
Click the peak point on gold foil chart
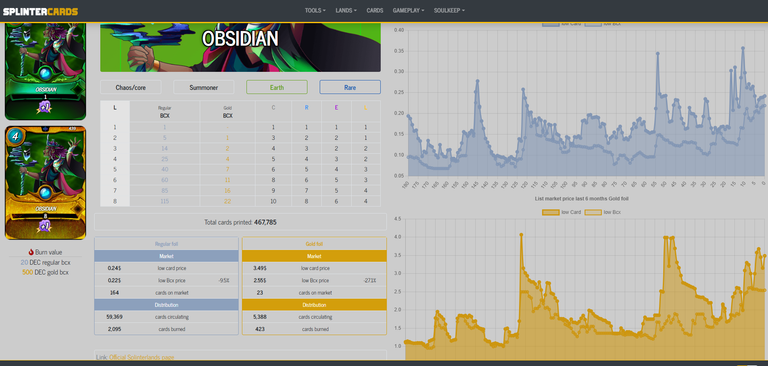pos(521,235)
